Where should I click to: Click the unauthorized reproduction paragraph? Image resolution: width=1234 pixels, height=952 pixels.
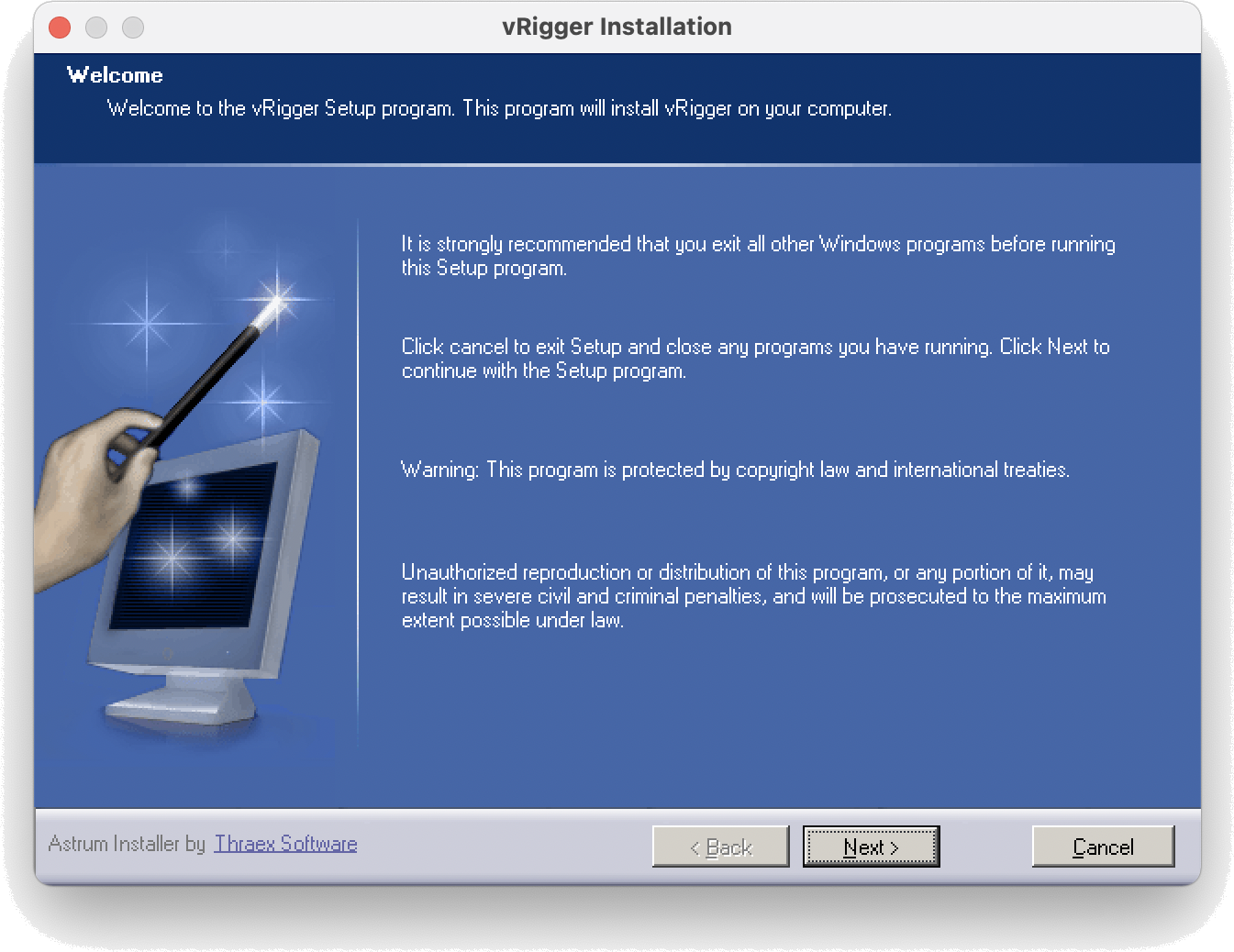click(754, 596)
